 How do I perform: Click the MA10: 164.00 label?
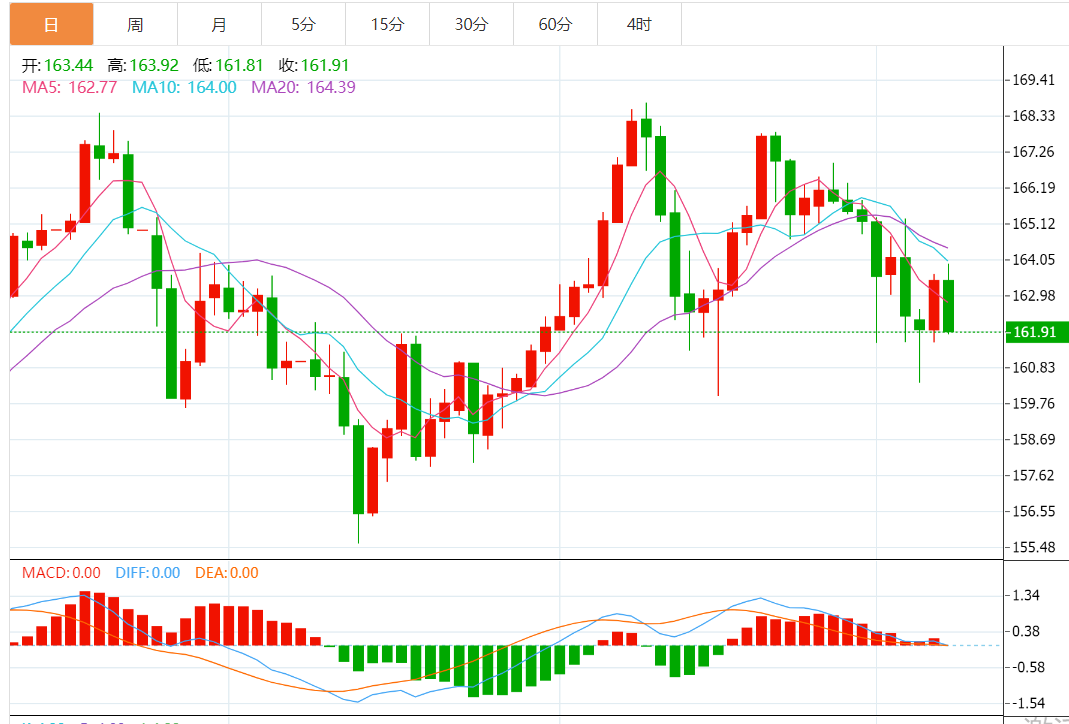tap(184, 87)
